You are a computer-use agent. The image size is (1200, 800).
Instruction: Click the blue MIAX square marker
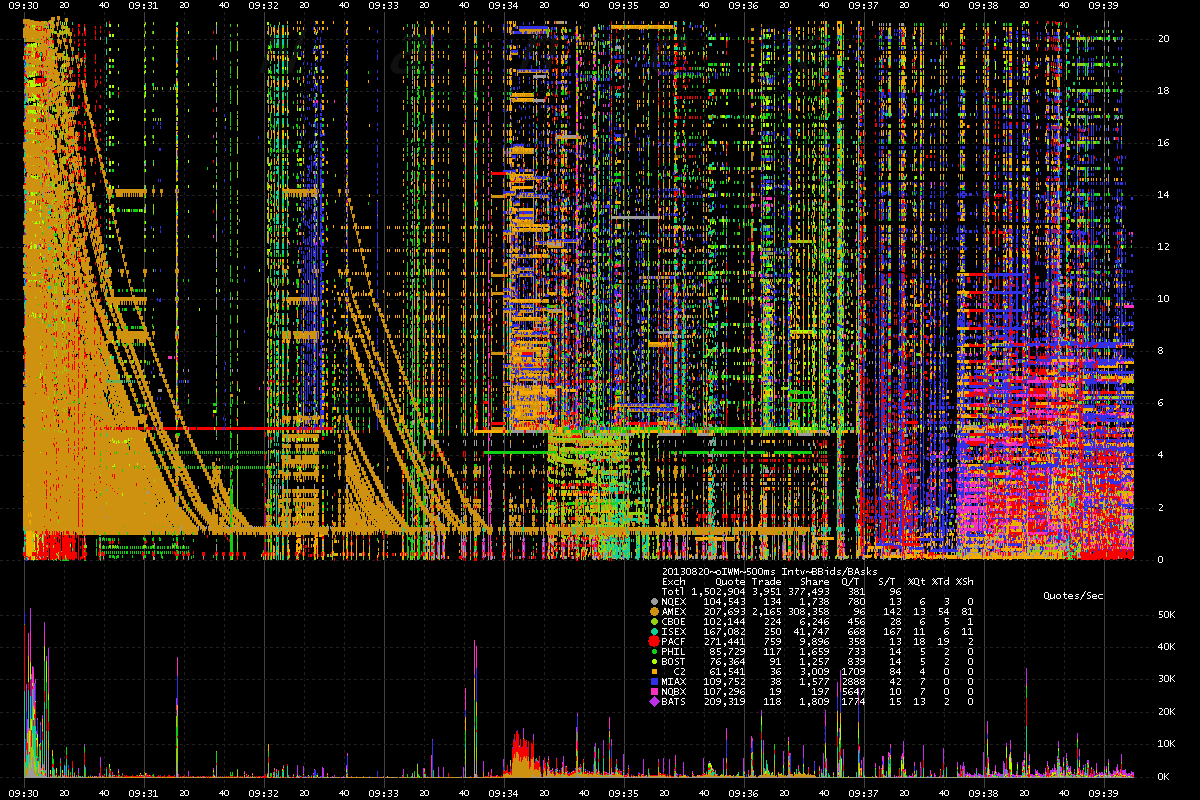[654, 681]
